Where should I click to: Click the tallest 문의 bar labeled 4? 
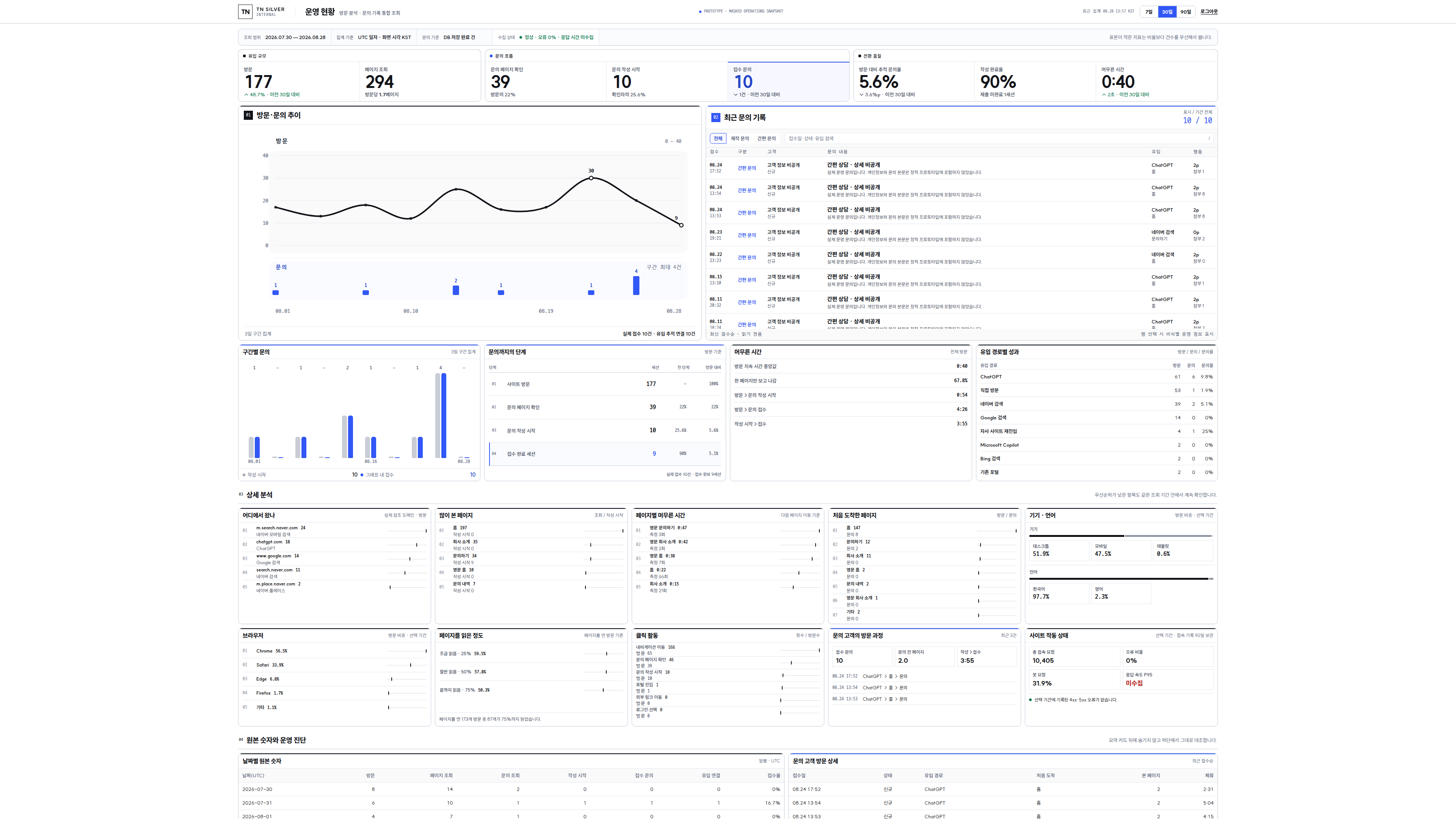pos(636,286)
